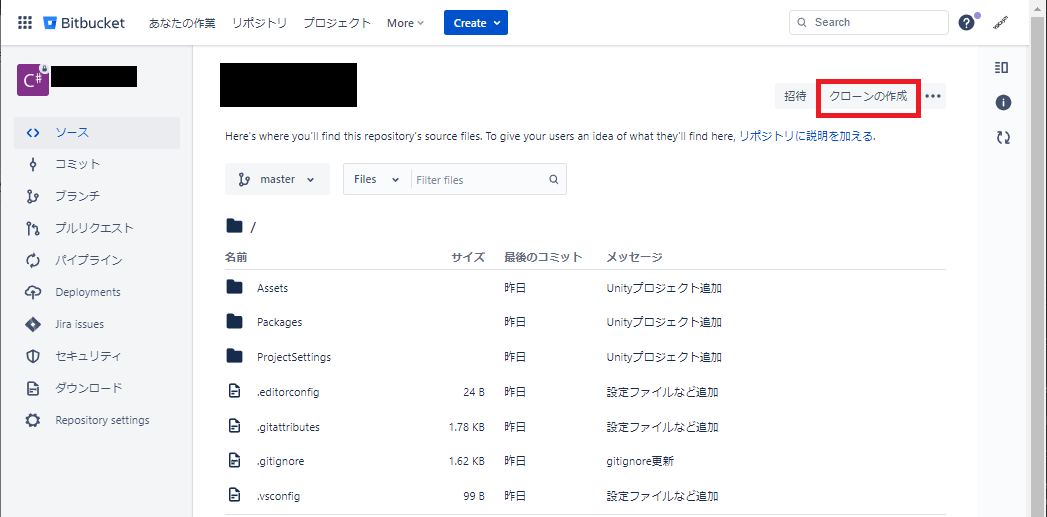Open the Create dropdown button
This screenshot has width=1047, height=517.
tap(475, 23)
